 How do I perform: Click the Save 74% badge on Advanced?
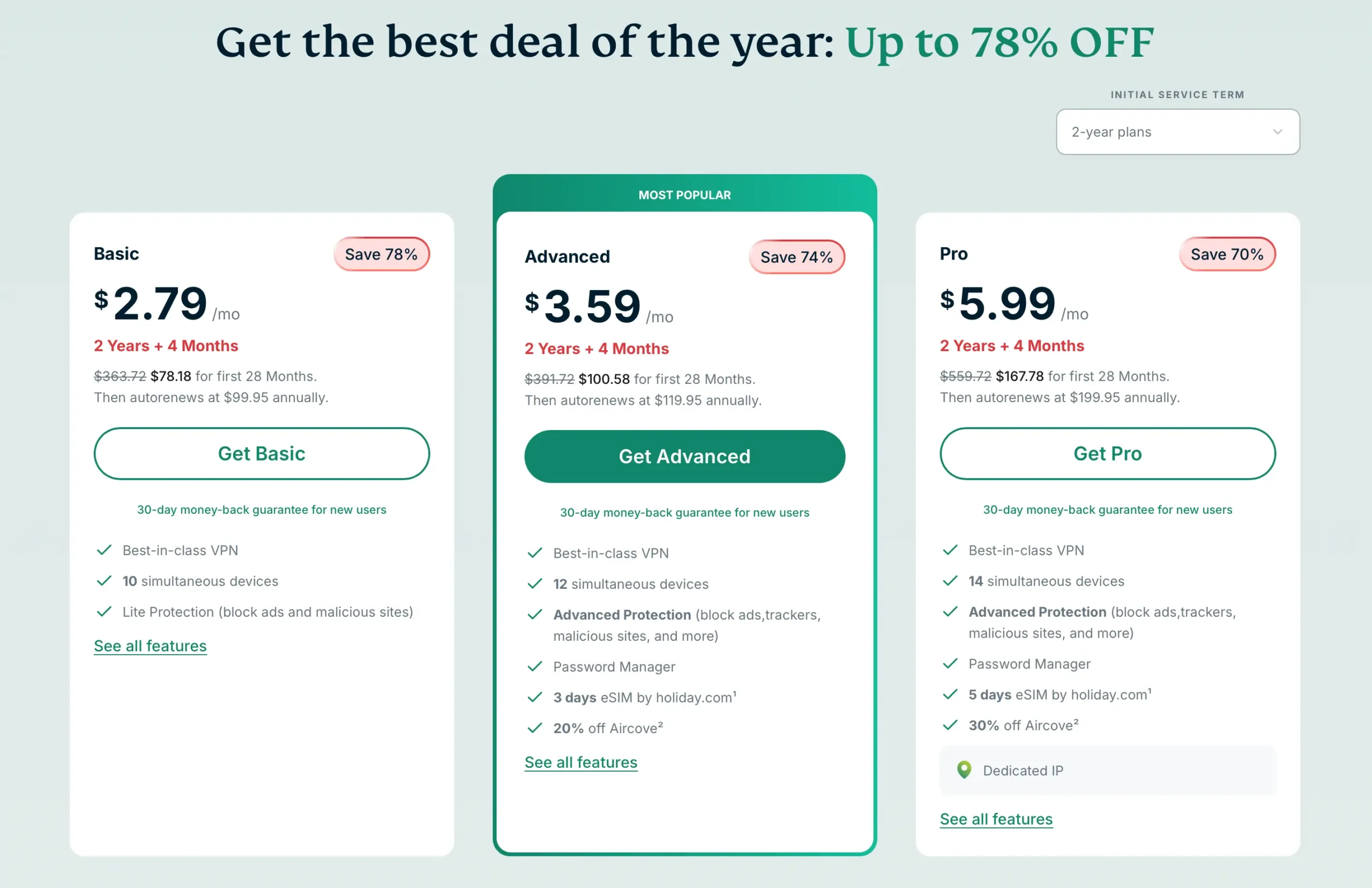pos(797,257)
